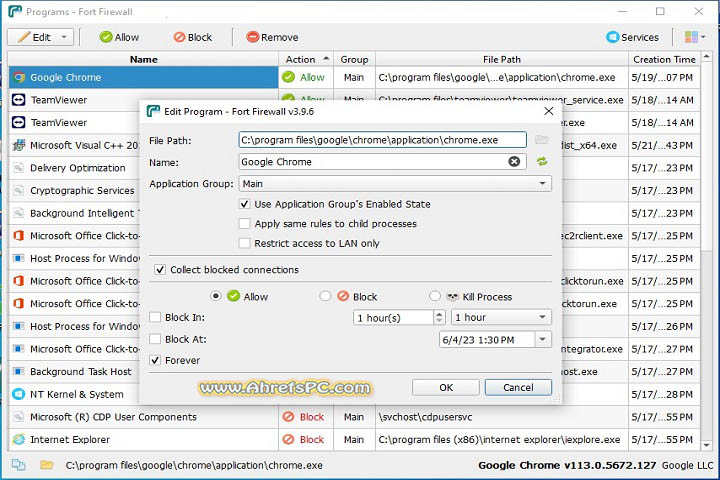Click Block icon in Internet Explorer row
720x480 pixels.
pos(288,439)
